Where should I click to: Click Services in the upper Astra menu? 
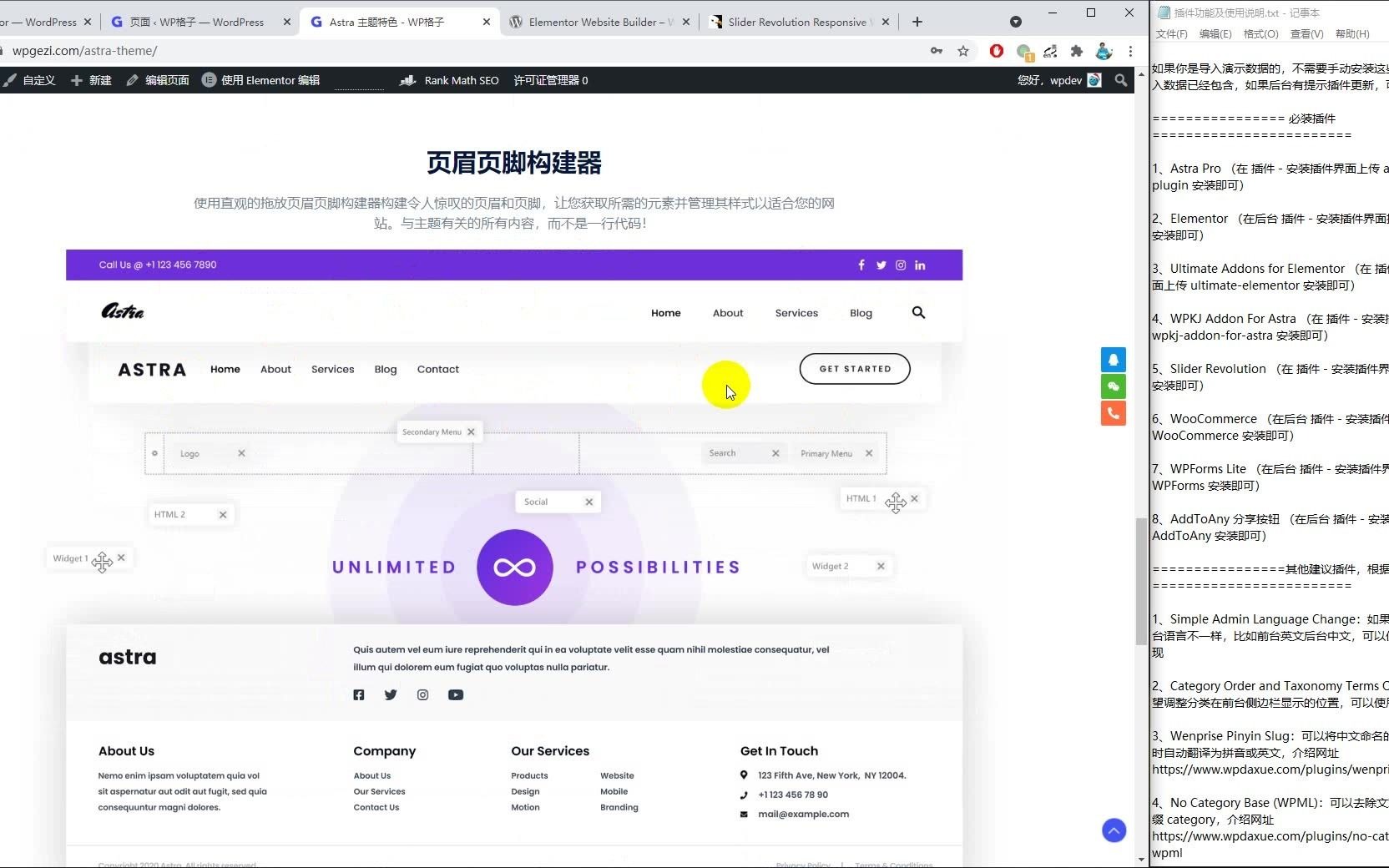coord(796,313)
